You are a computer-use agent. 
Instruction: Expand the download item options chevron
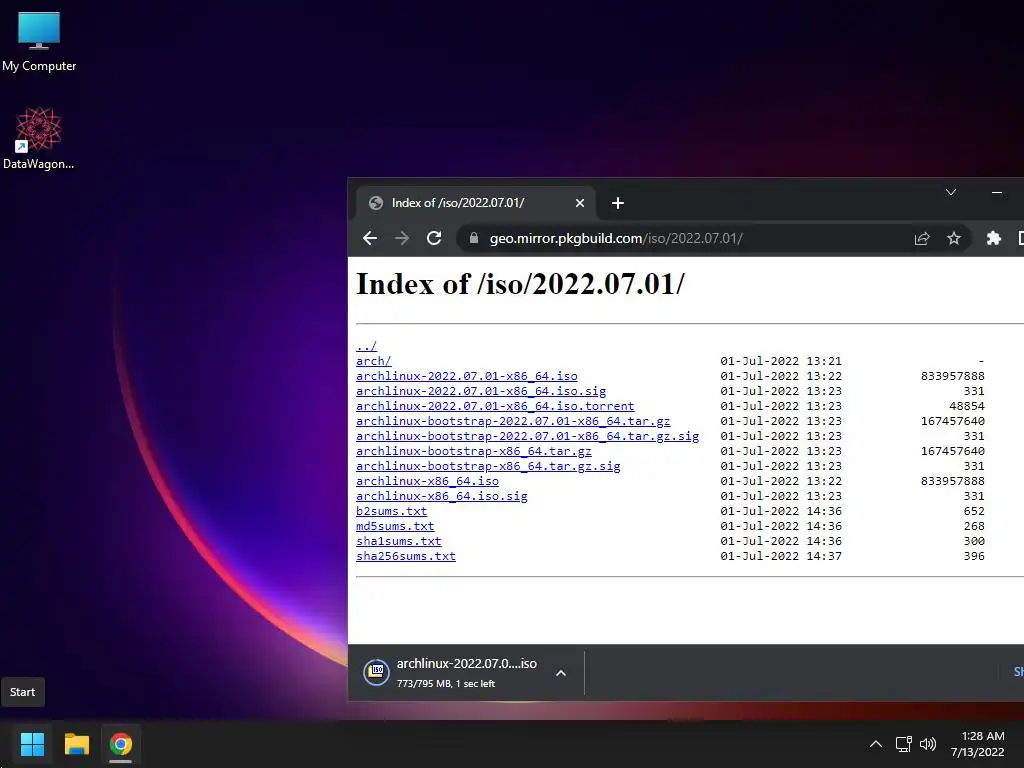pyautogui.click(x=560, y=673)
